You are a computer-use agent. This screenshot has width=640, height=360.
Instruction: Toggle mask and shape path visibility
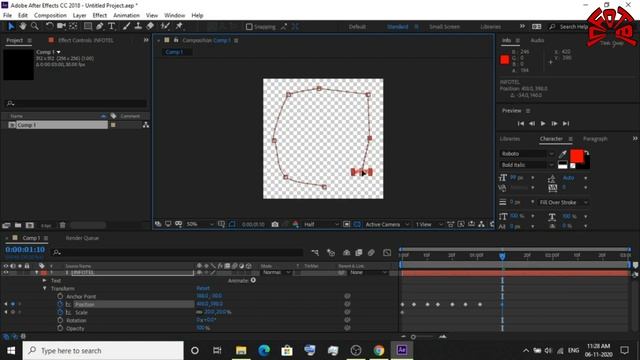(232, 224)
